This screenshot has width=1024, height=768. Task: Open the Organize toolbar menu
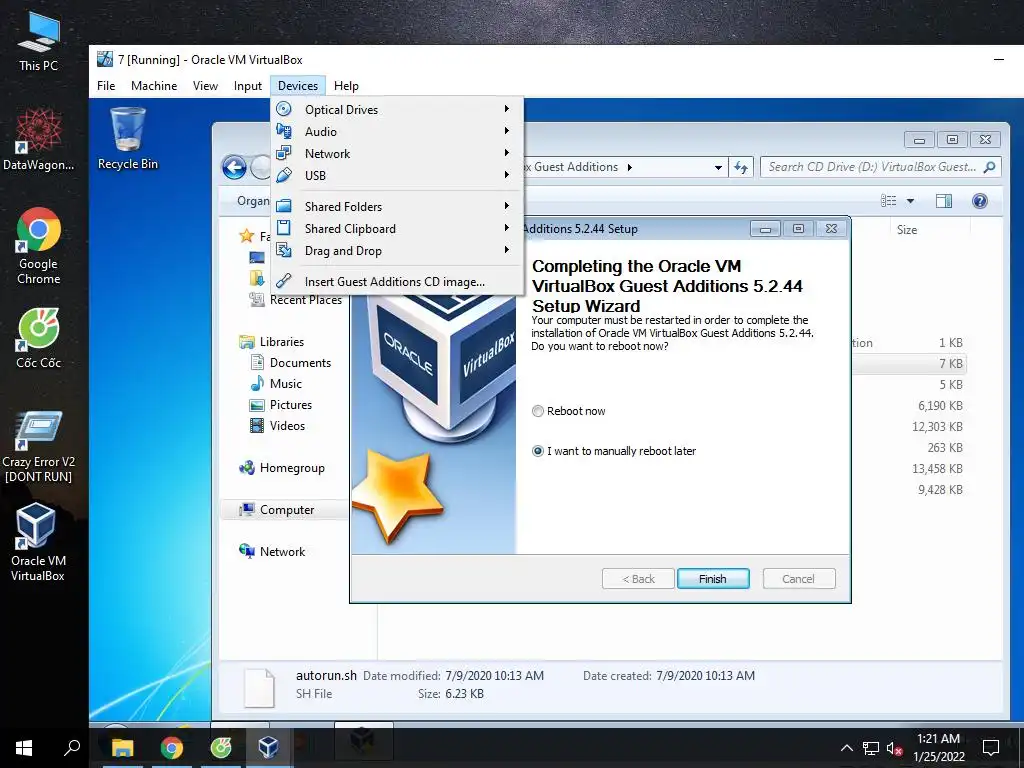253,201
